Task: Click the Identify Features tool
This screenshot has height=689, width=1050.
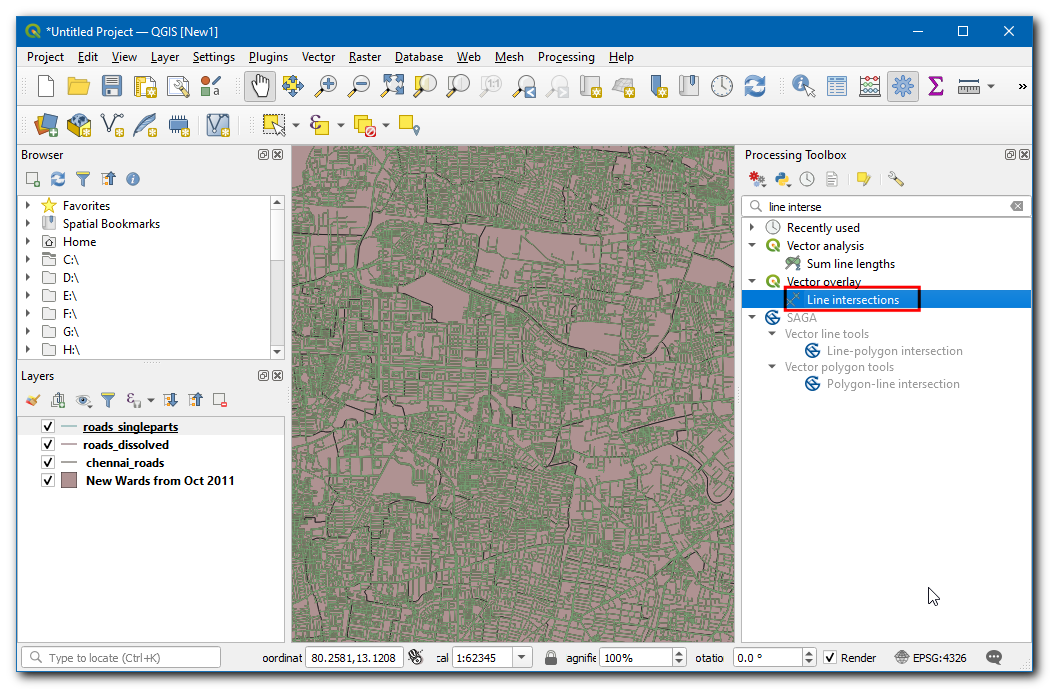Action: pyautogui.click(x=802, y=86)
